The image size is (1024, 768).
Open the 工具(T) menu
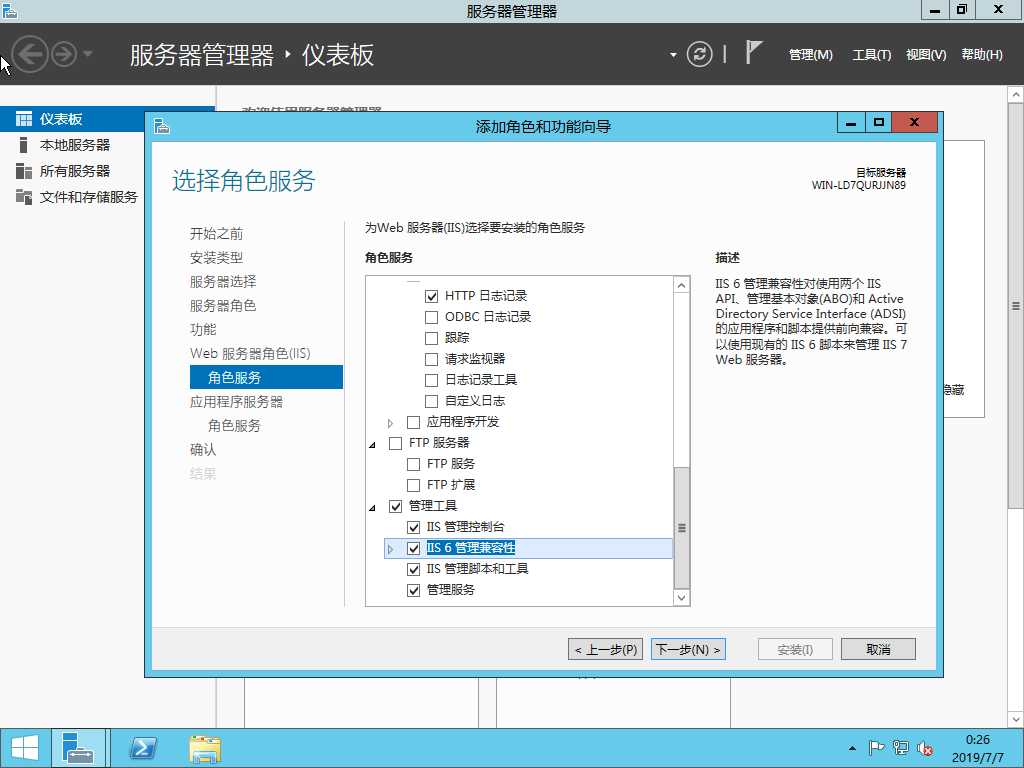(871, 55)
